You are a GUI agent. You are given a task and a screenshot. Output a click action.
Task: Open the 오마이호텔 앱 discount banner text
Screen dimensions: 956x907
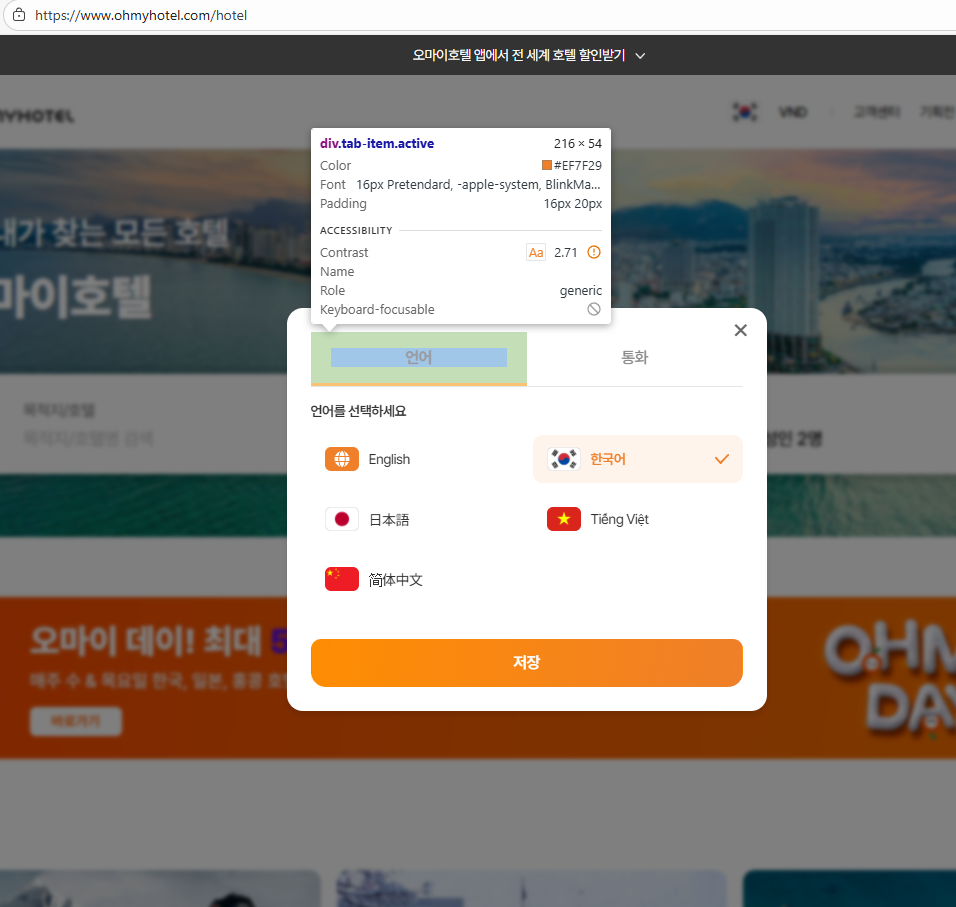[519, 55]
